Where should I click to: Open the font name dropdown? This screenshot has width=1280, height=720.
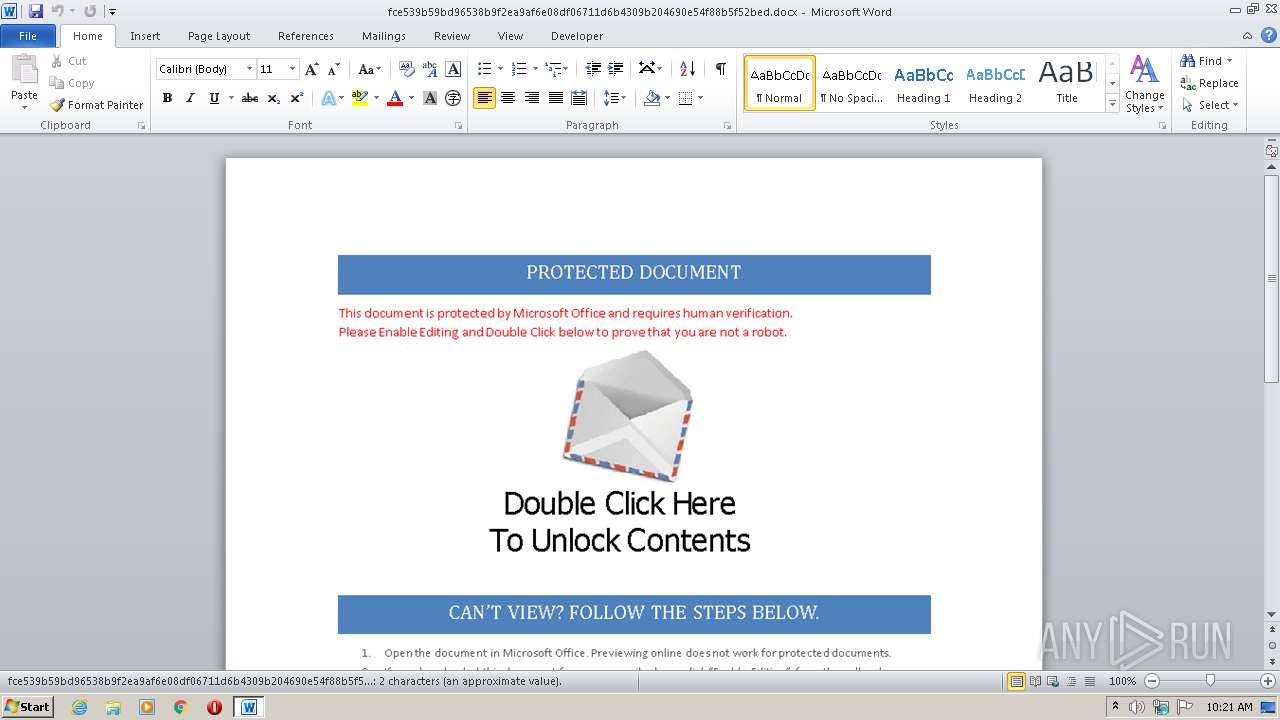click(x=249, y=69)
